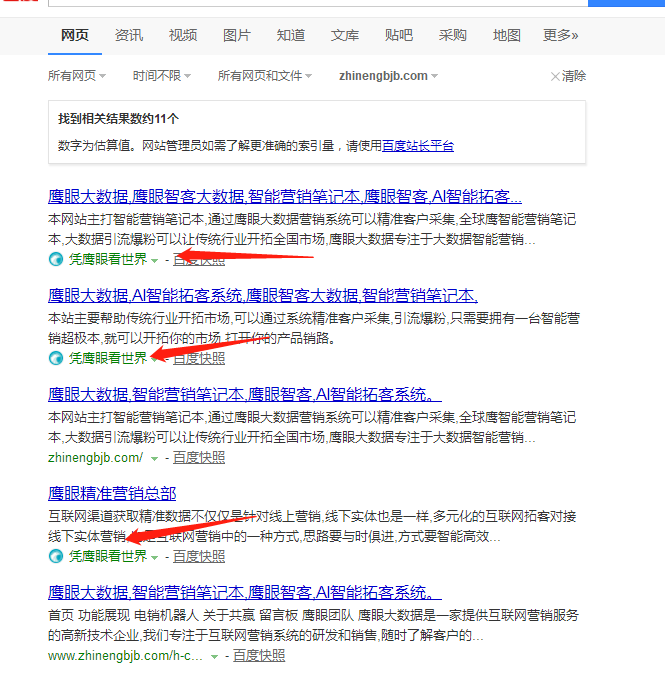Expand the arrow next to zhinengbjb.com/ URL
The image size is (665, 684).
coord(154,458)
